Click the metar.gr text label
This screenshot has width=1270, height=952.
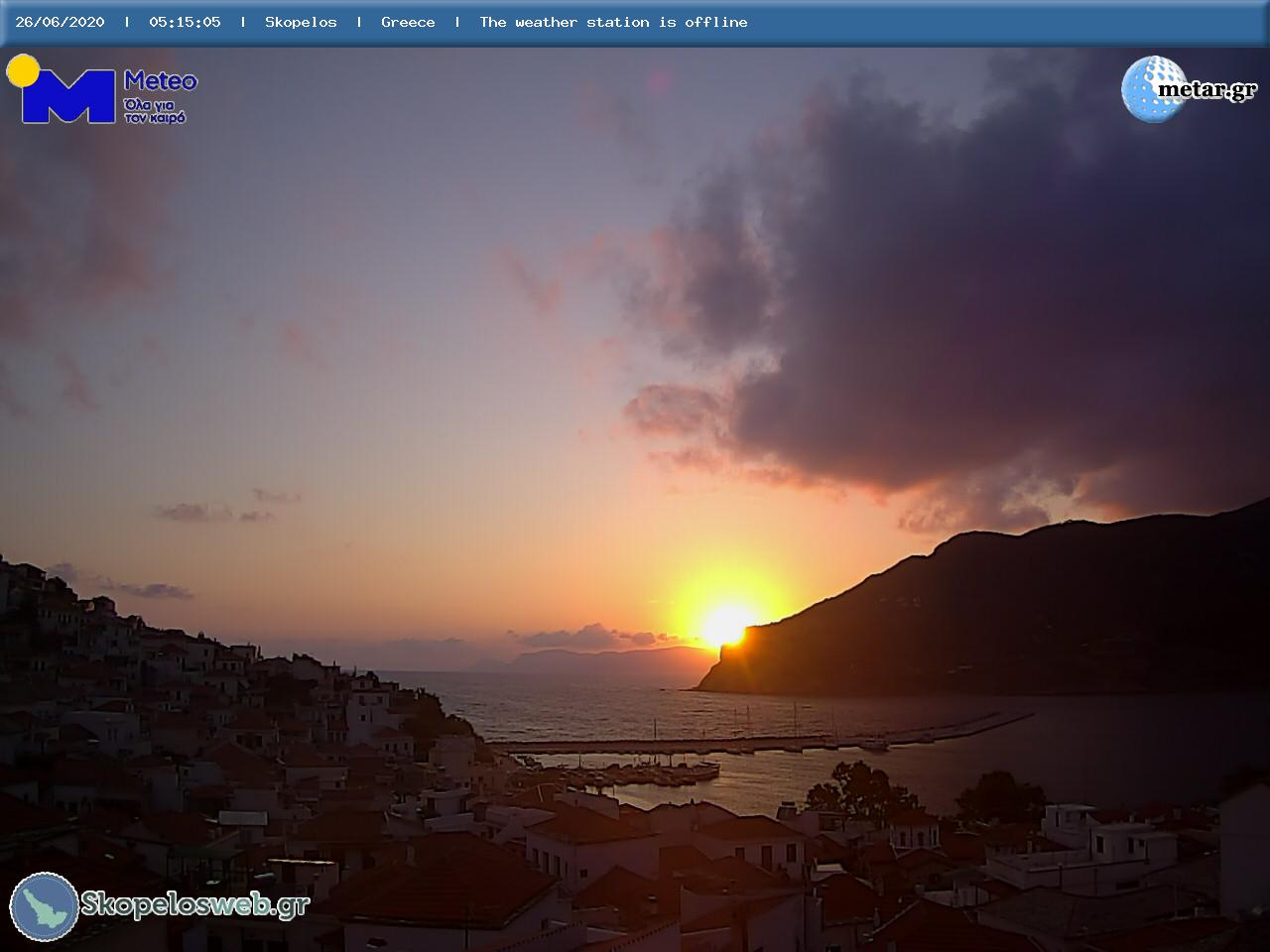[1207, 90]
